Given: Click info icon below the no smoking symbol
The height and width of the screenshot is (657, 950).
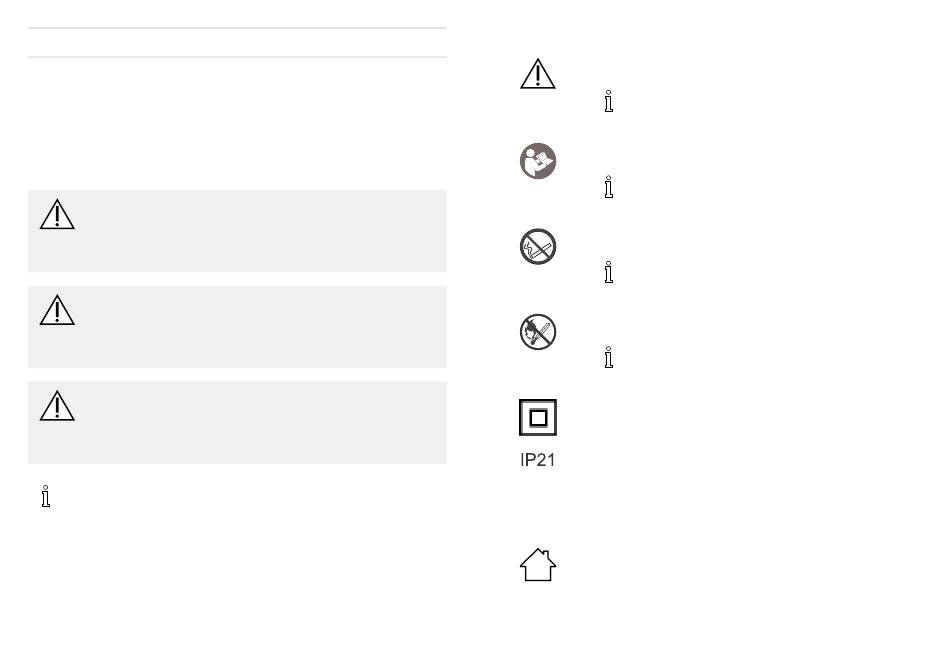Looking at the screenshot, I should [609, 272].
